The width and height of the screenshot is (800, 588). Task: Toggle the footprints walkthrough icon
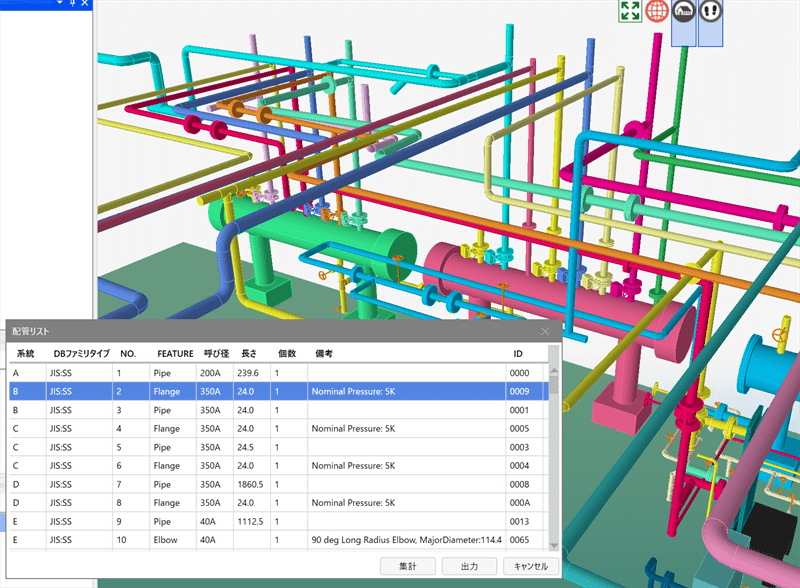point(710,12)
